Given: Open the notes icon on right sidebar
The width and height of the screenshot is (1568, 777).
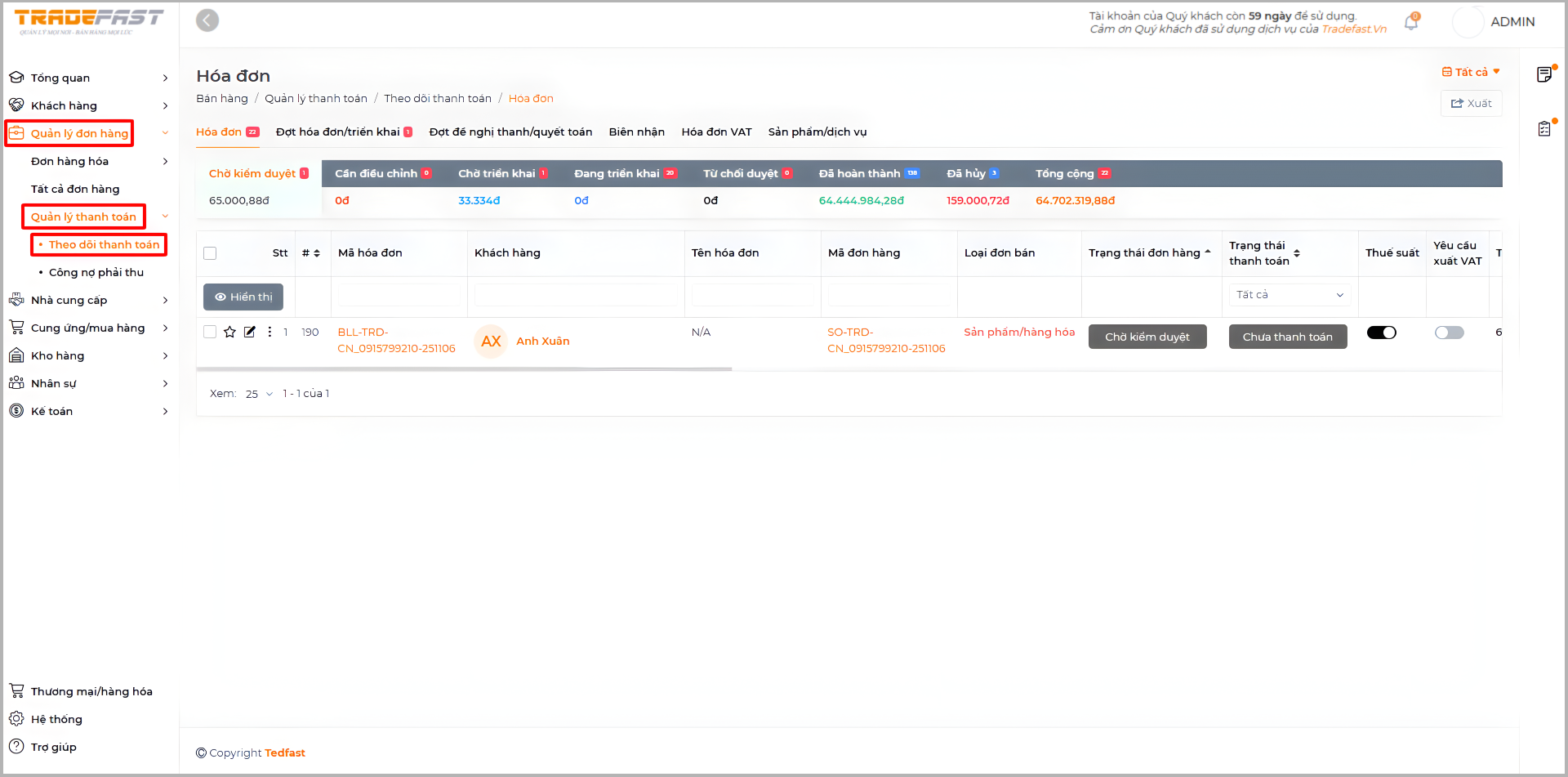Looking at the screenshot, I should point(1544,75).
